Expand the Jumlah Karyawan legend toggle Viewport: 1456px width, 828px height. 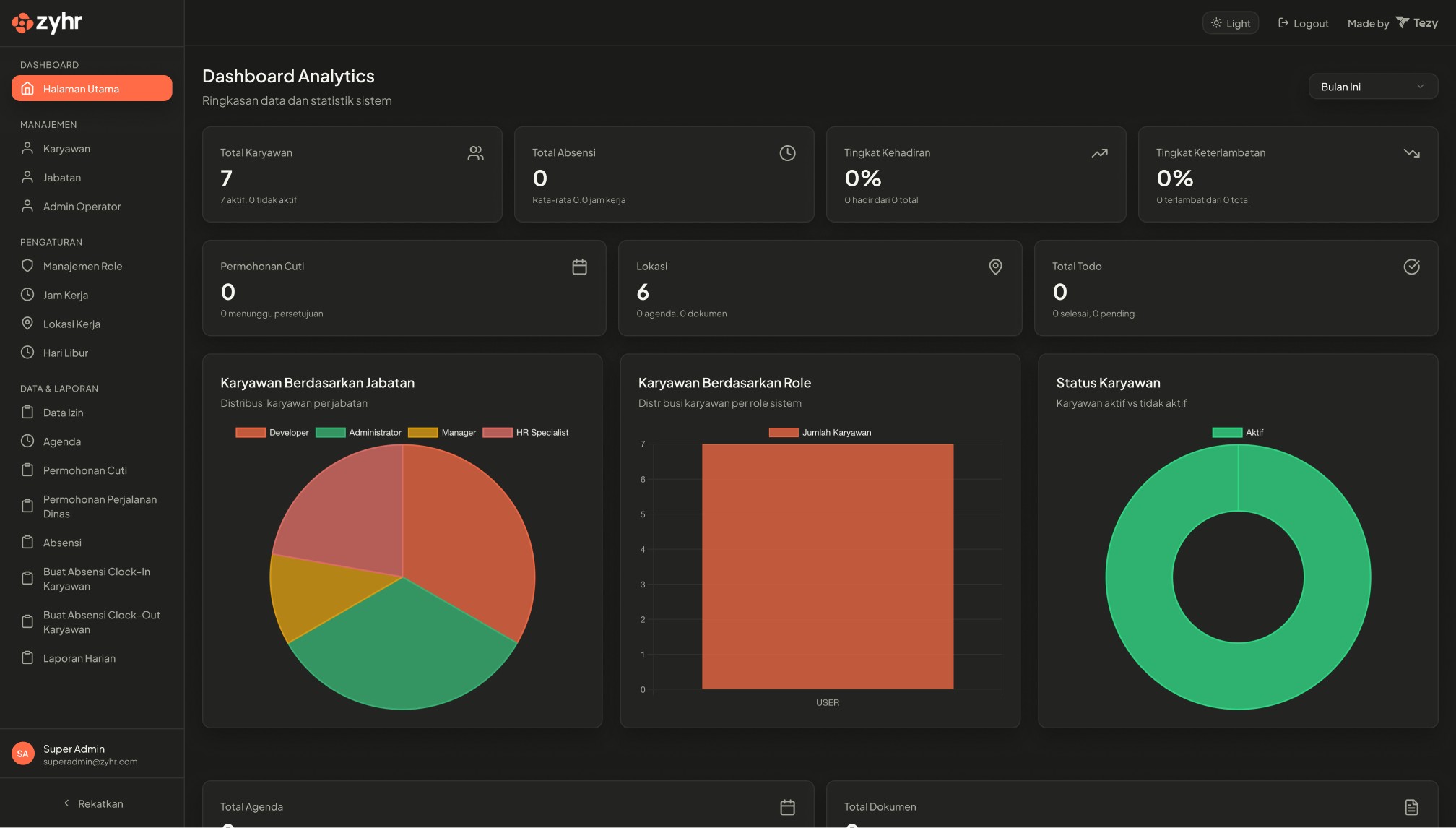pos(820,432)
